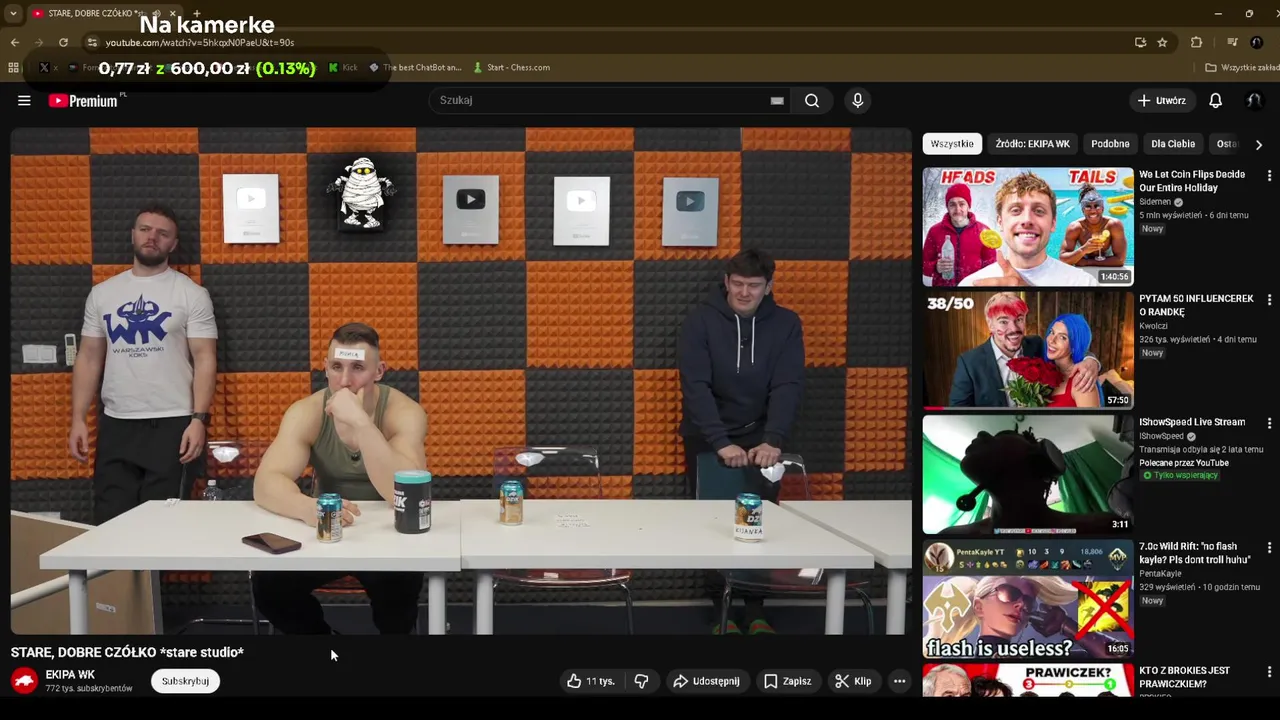Click the Sidemen channel name
The height and width of the screenshot is (720, 1280).
(x=1154, y=202)
